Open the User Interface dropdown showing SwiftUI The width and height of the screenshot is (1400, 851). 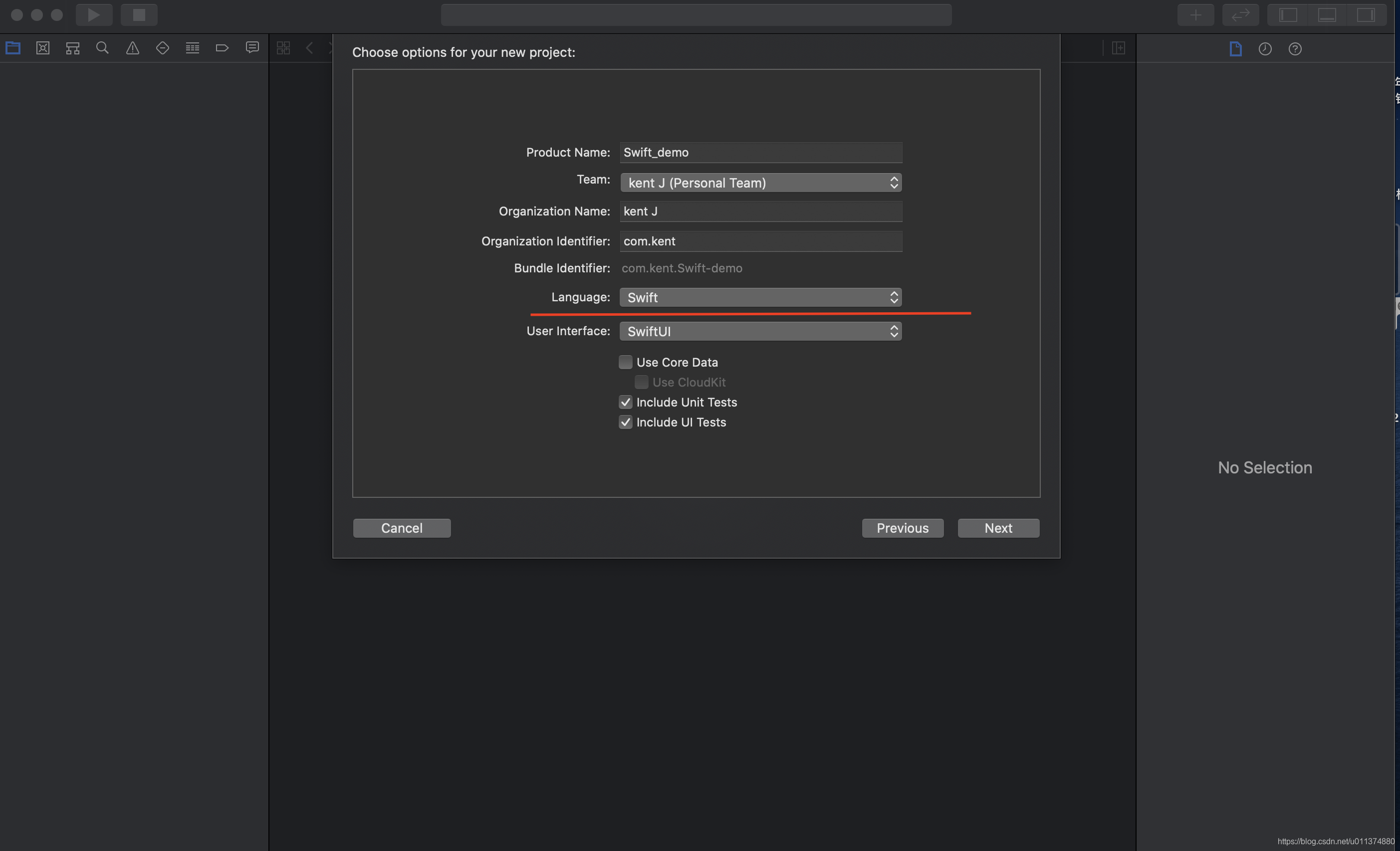point(760,331)
